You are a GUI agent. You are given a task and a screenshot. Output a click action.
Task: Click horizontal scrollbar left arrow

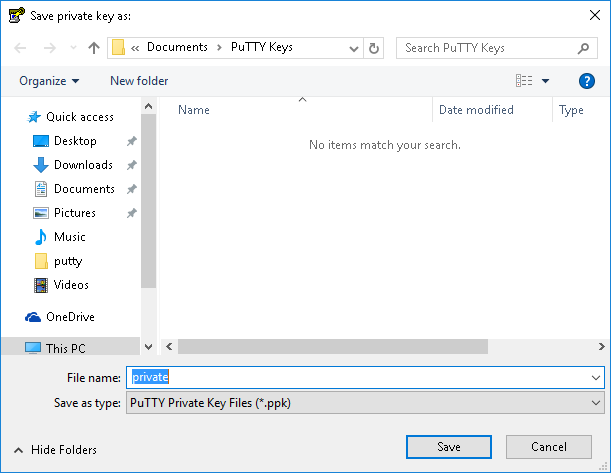point(169,346)
